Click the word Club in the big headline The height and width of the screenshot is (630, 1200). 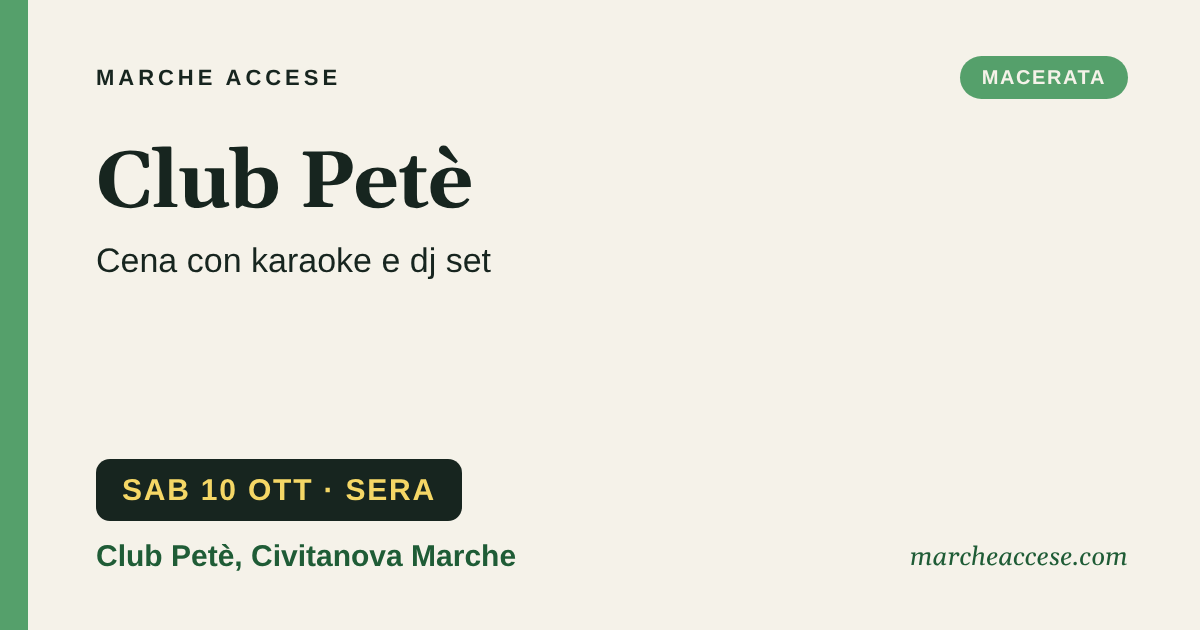[x=188, y=179]
